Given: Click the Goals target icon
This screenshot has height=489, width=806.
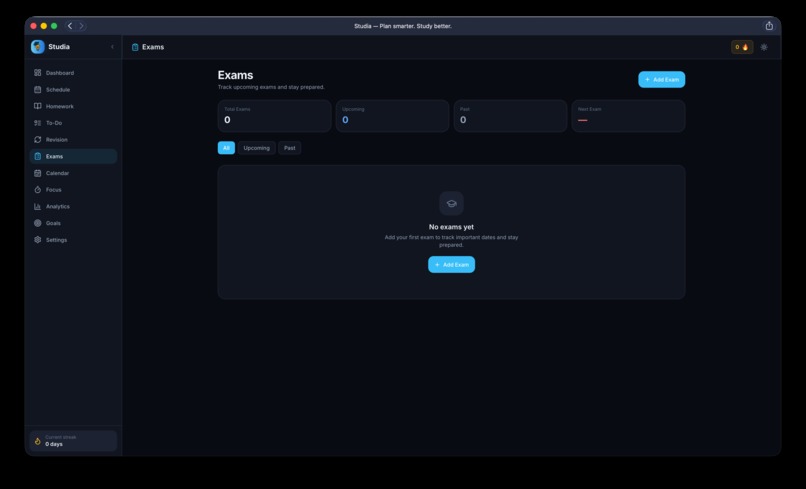Looking at the screenshot, I should [x=38, y=223].
